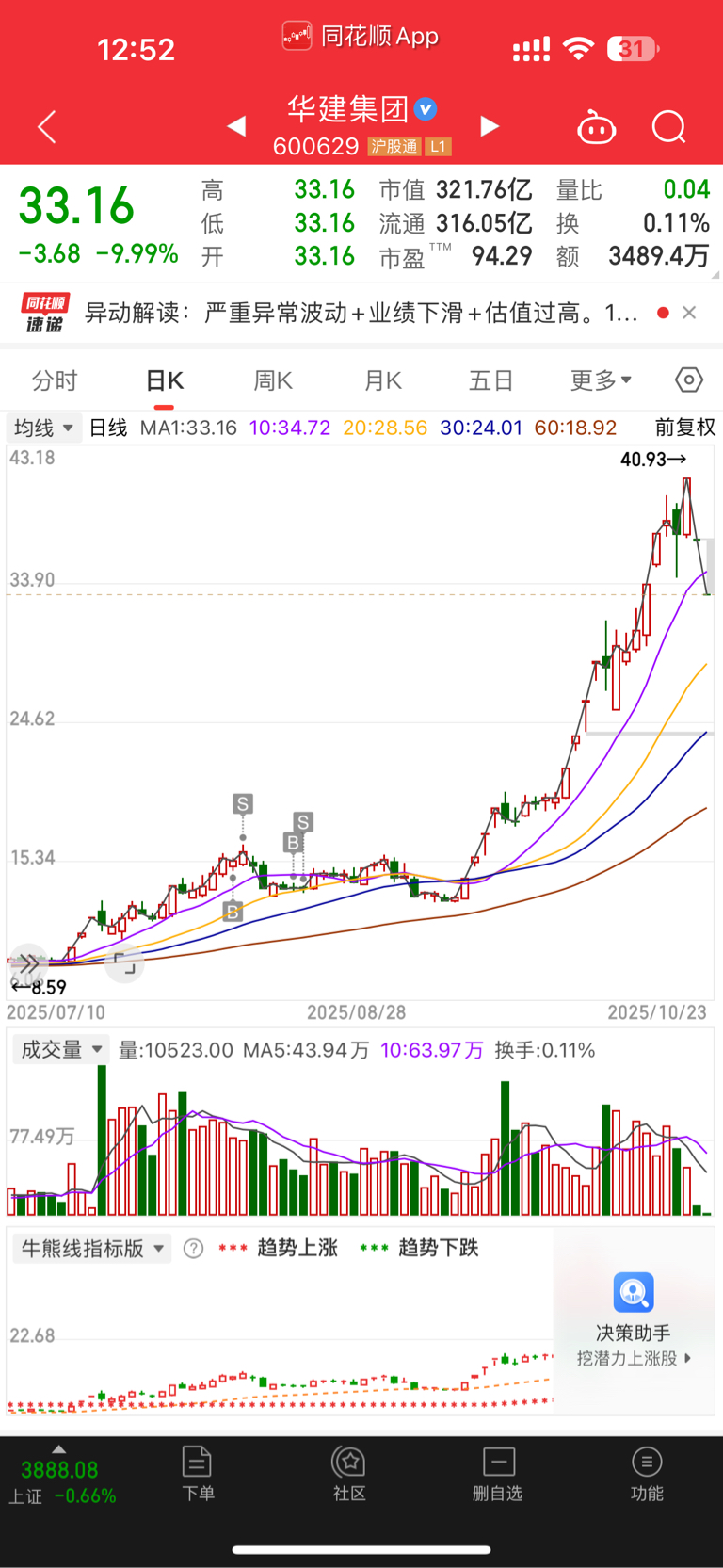Select the 日K tab
The width and height of the screenshot is (723, 1568).
pyautogui.click(x=164, y=380)
